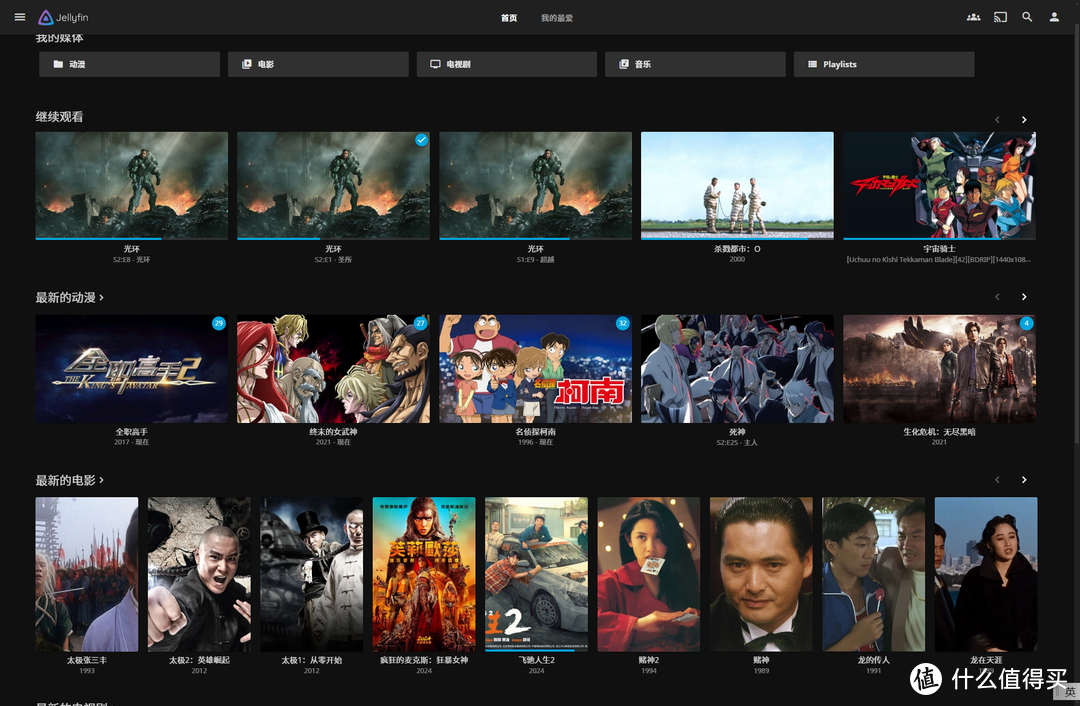Open the hamburger main menu
The image size is (1080, 706).
(19, 17)
